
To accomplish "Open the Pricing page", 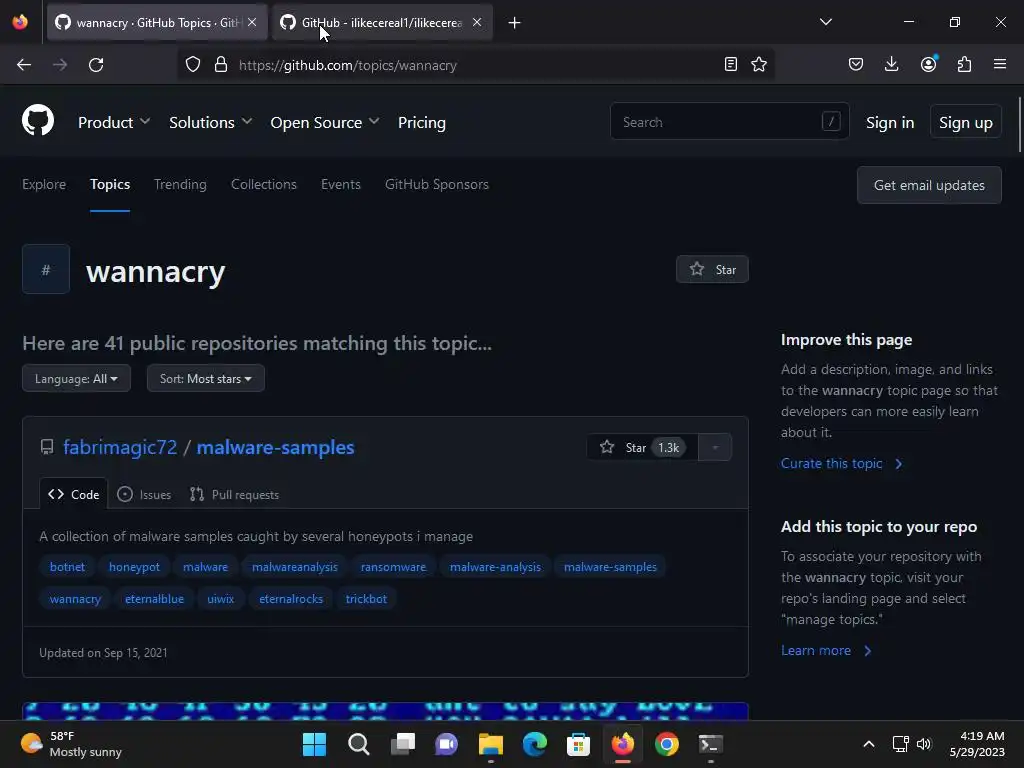I will (x=422, y=122).
